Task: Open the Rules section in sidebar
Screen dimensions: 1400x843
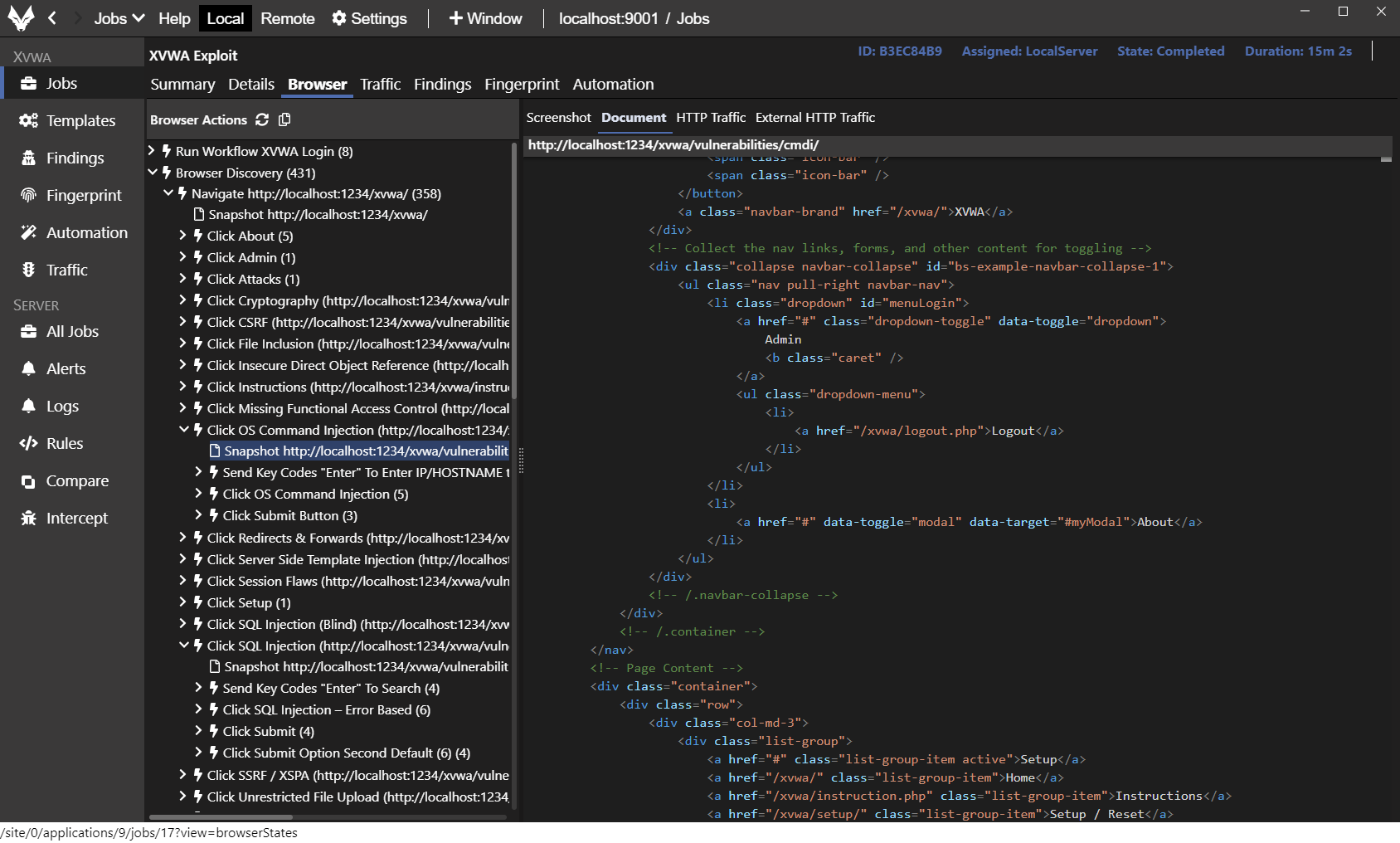Action: click(64, 443)
